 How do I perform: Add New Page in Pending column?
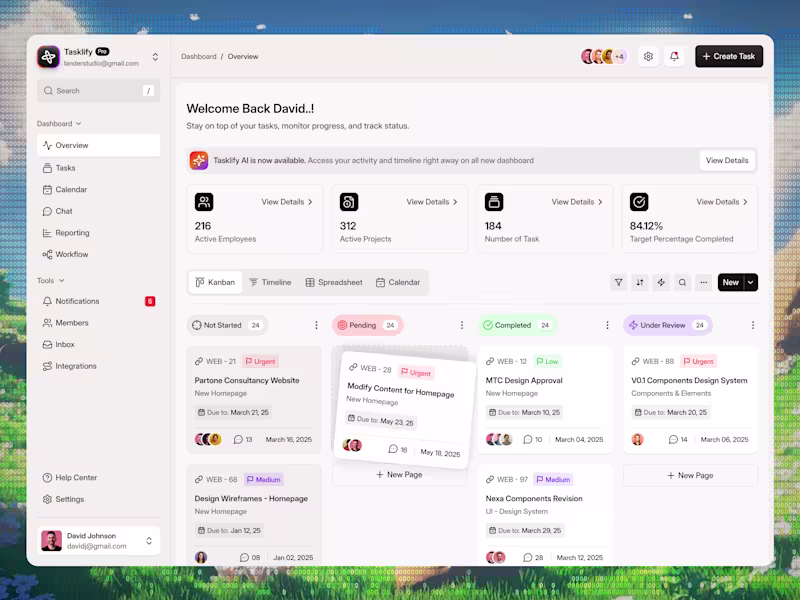click(x=399, y=474)
